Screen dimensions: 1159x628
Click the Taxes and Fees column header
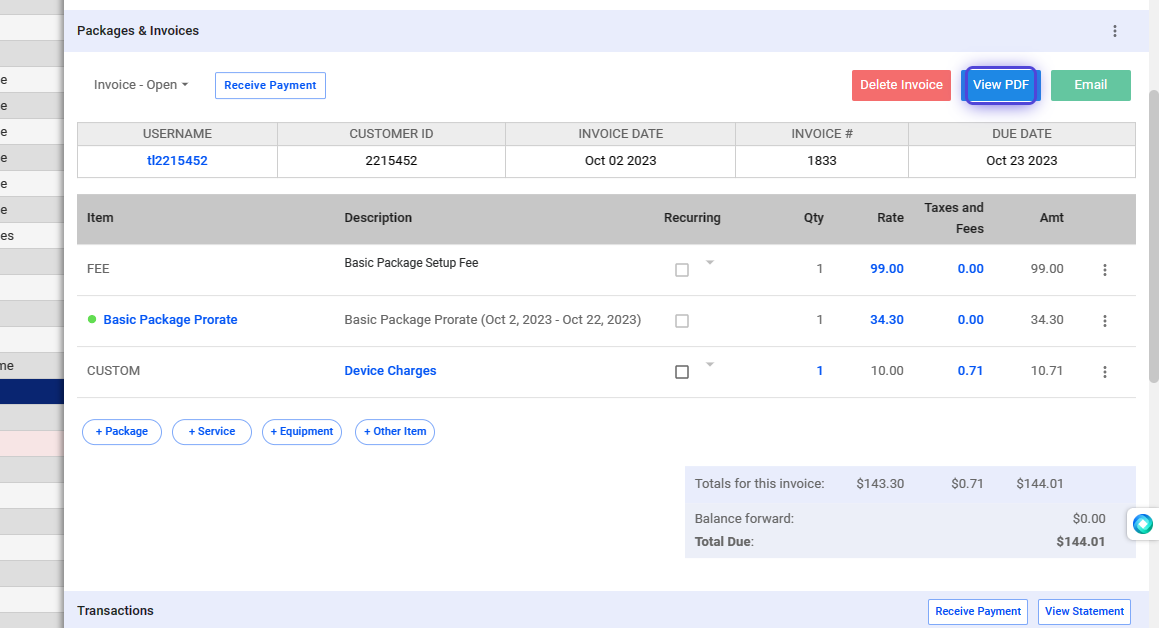click(x=954, y=218)
